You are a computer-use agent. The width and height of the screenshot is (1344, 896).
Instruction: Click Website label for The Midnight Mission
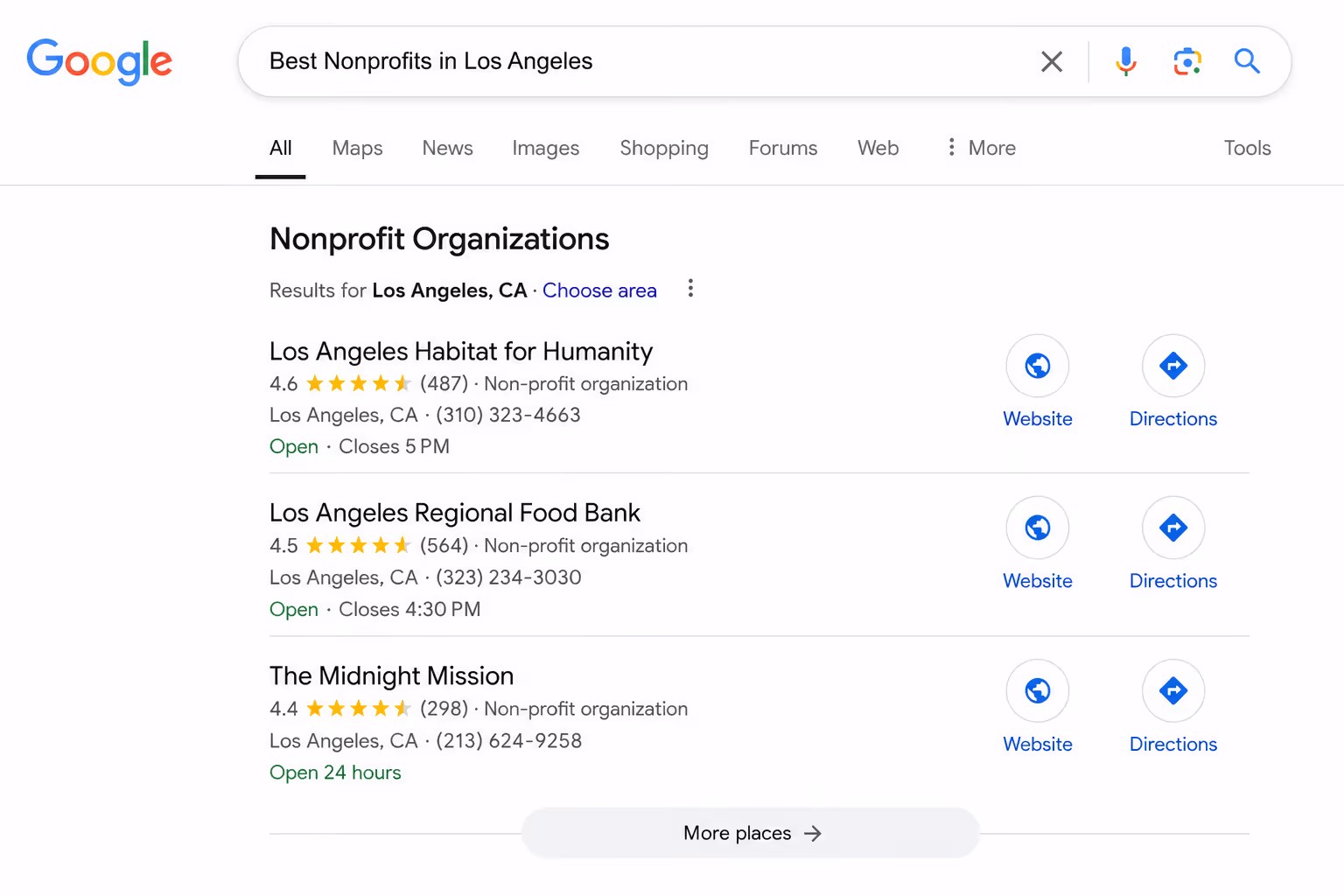click(1038, 745)
